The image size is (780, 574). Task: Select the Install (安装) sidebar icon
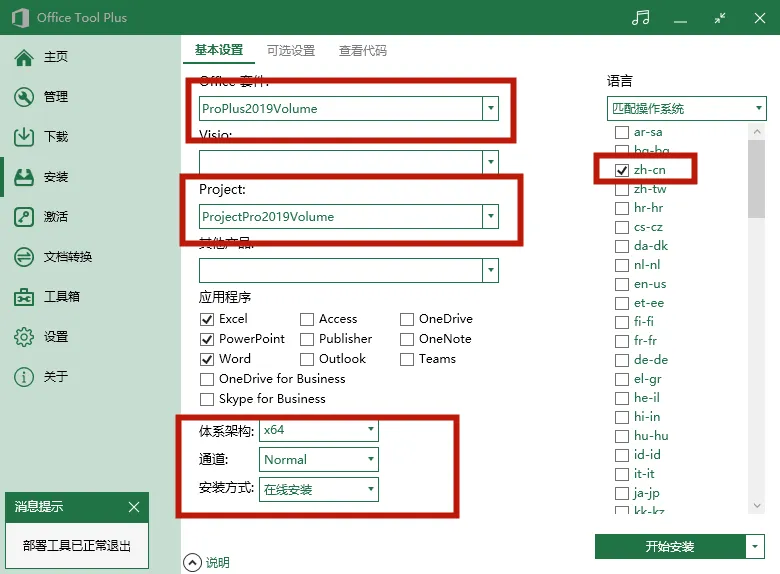pos(24,177)
